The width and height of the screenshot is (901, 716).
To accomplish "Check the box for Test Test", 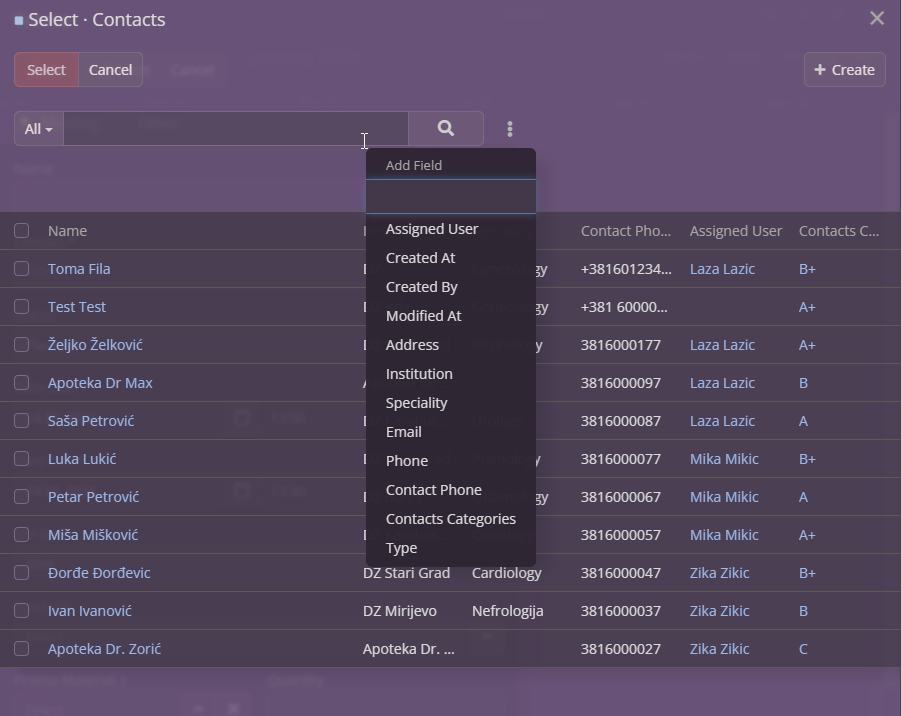I will (21, 307).
